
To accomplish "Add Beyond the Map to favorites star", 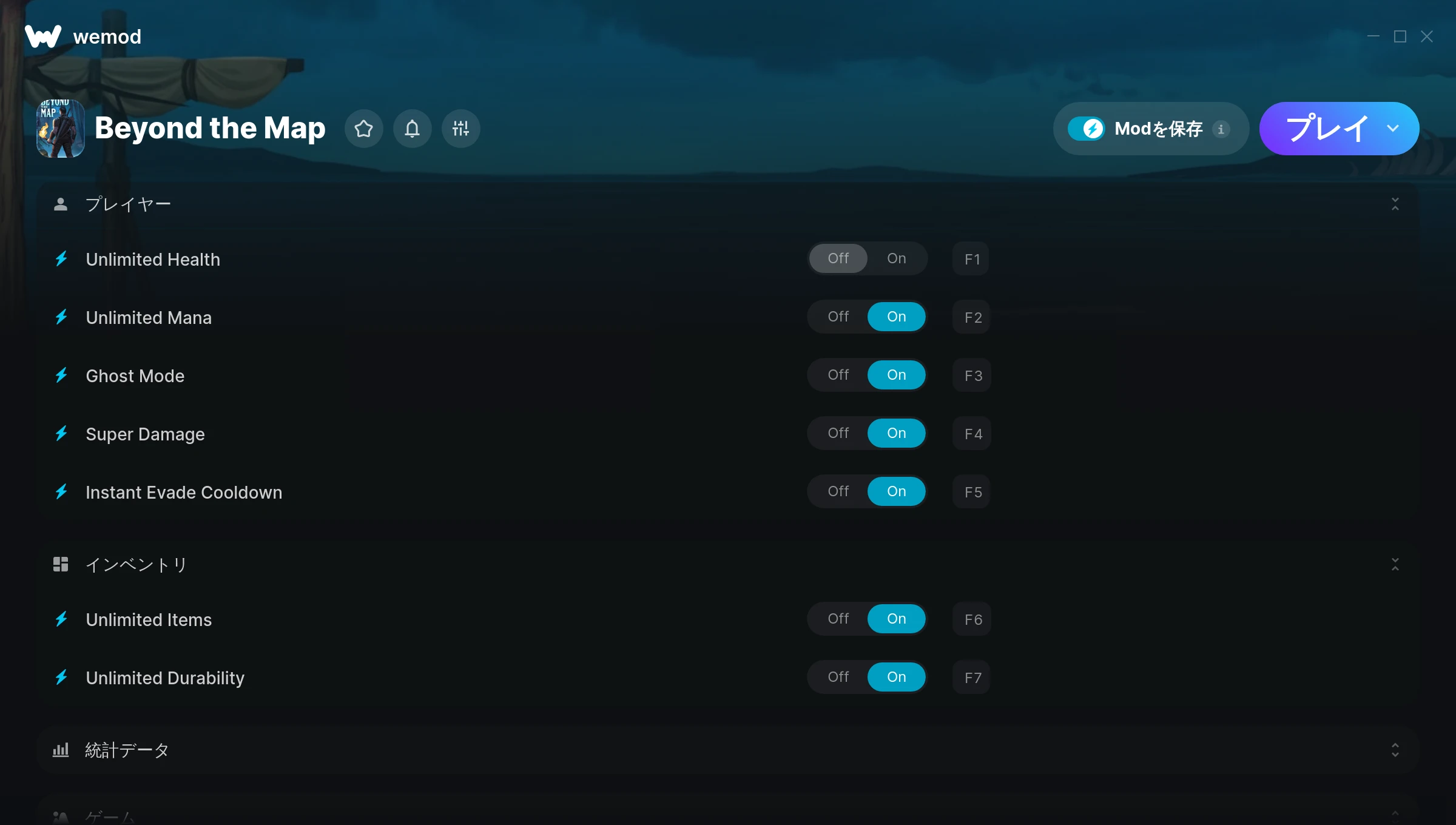I will [x=363, y=129].
